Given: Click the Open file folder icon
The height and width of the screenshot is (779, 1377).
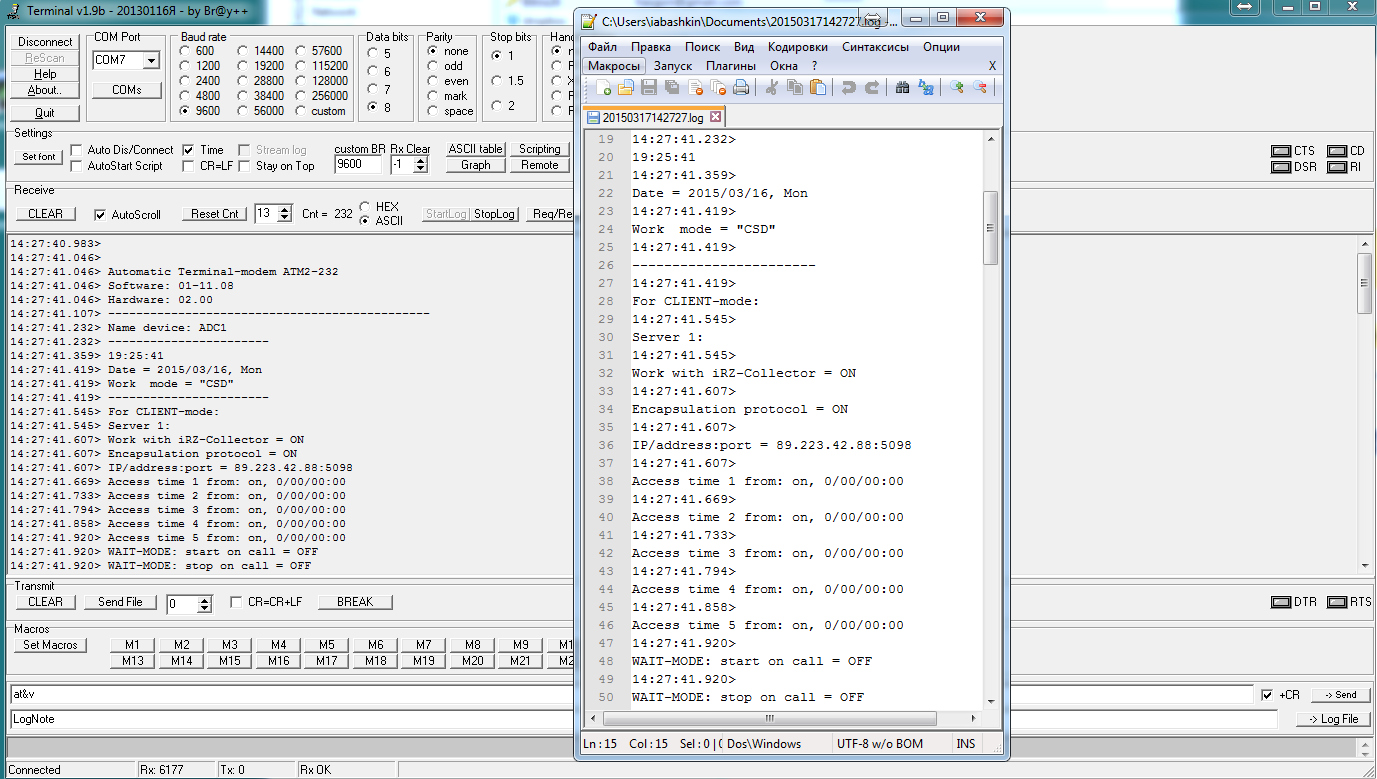Looking at the screenshot, I should click(x=626, y=88).
